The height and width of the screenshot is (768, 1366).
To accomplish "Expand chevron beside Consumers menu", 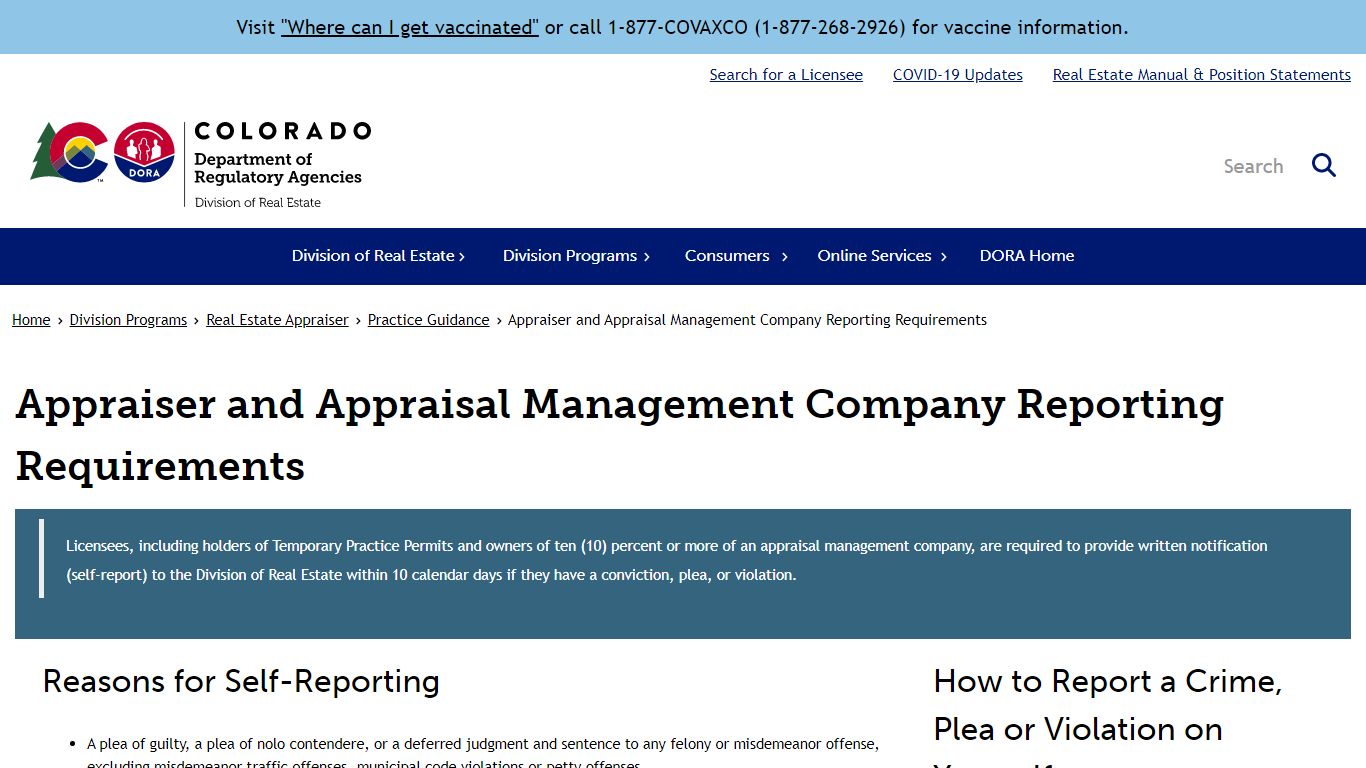I will pyautogui.click(x=785, y=257).
